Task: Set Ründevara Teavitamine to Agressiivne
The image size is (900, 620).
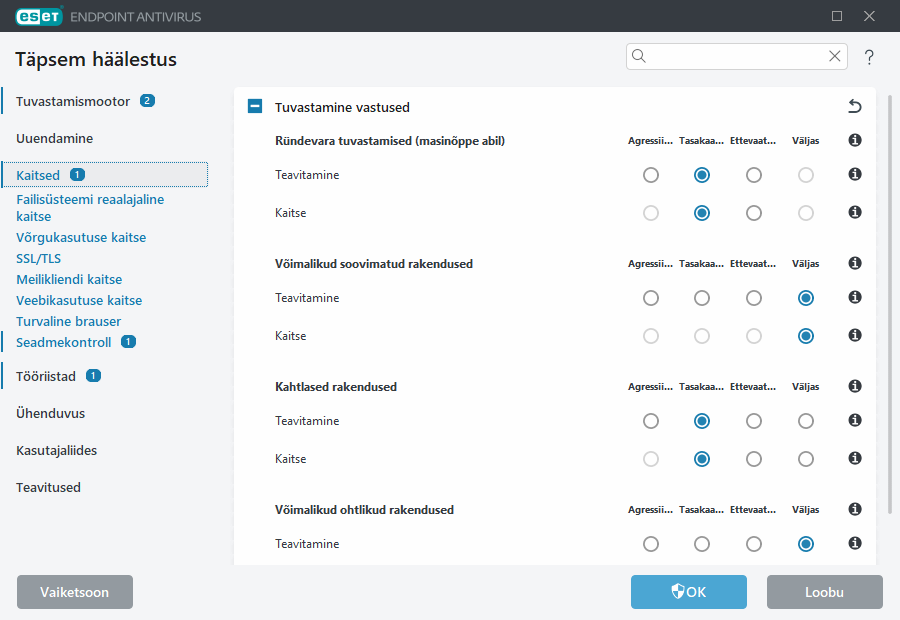Action: 651,175
